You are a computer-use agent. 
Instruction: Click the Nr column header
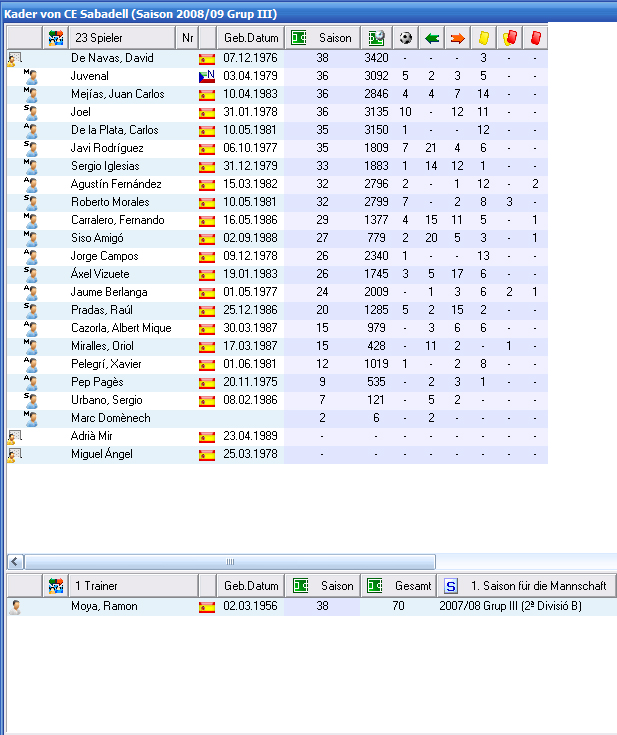click(x=188, y=38)
